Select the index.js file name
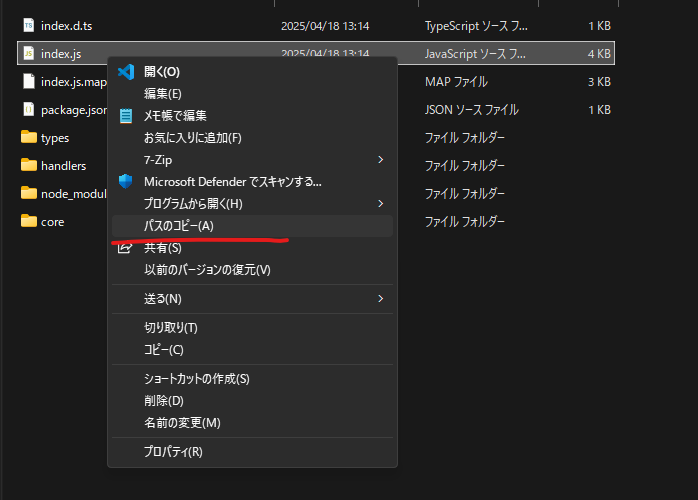Image resolution: width=698 pixels, height=500 pixels. pos(61,54)
